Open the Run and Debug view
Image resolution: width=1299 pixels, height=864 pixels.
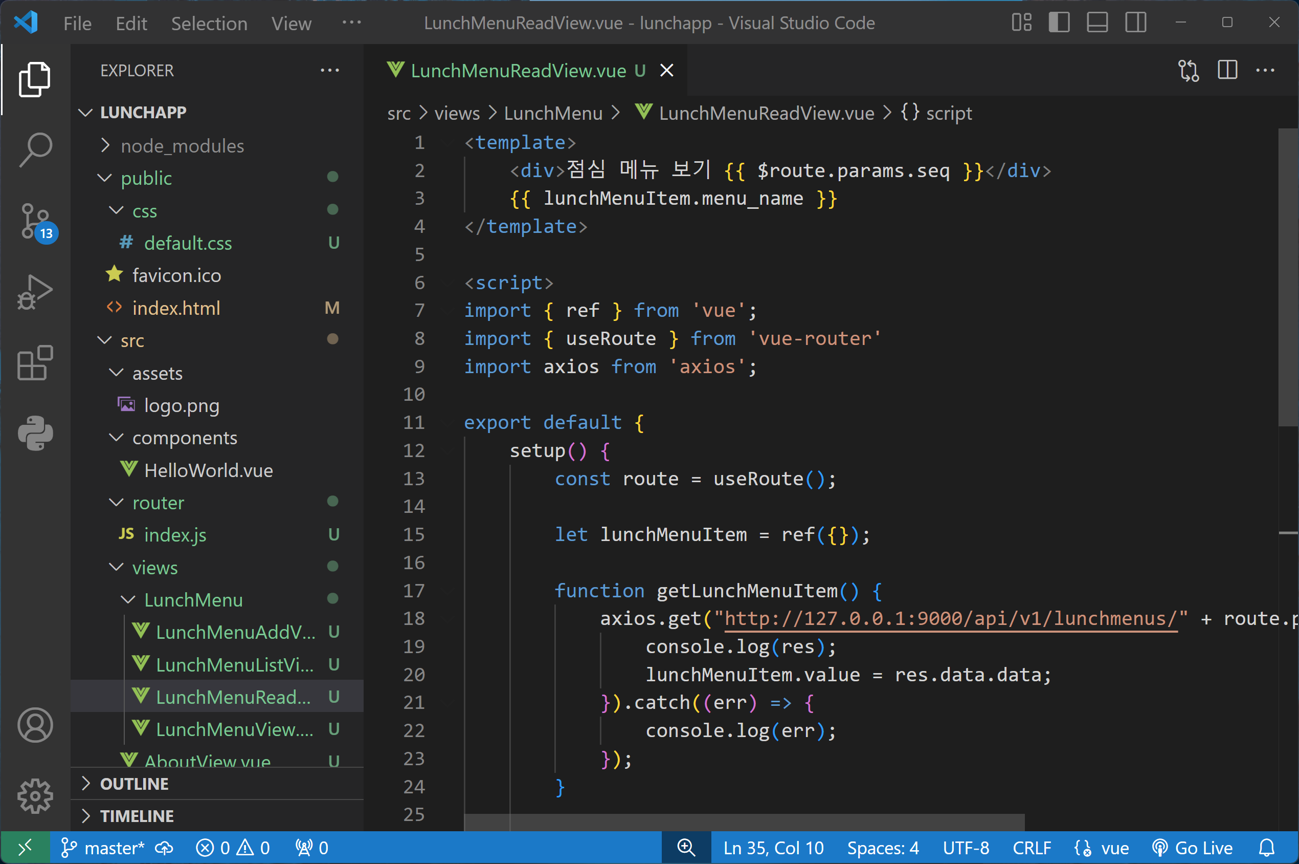(35, 292)
